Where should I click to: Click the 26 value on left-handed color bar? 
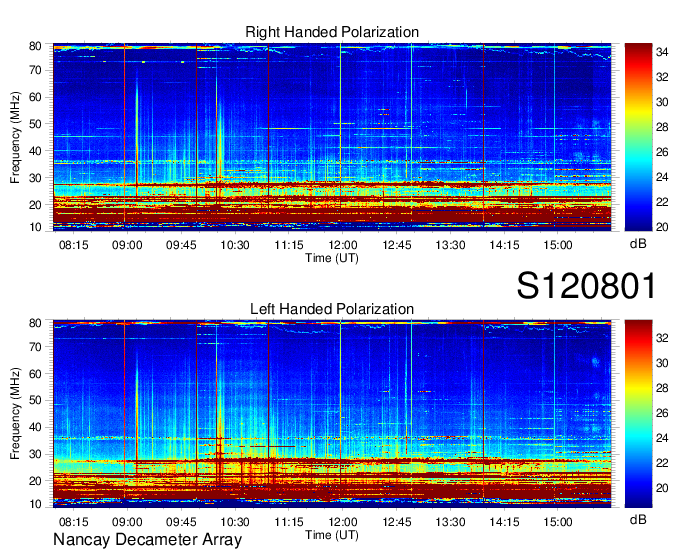click(x=662, y=413)
